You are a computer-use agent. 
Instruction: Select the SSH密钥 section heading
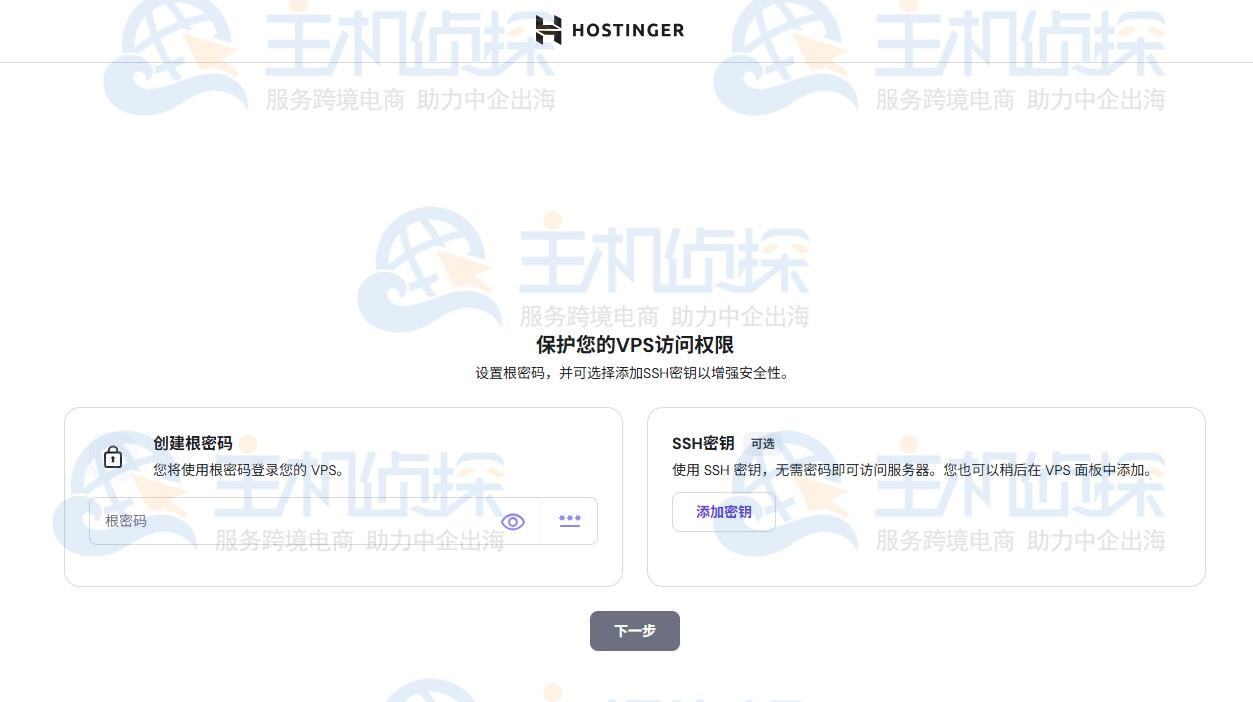pos(702,444)
